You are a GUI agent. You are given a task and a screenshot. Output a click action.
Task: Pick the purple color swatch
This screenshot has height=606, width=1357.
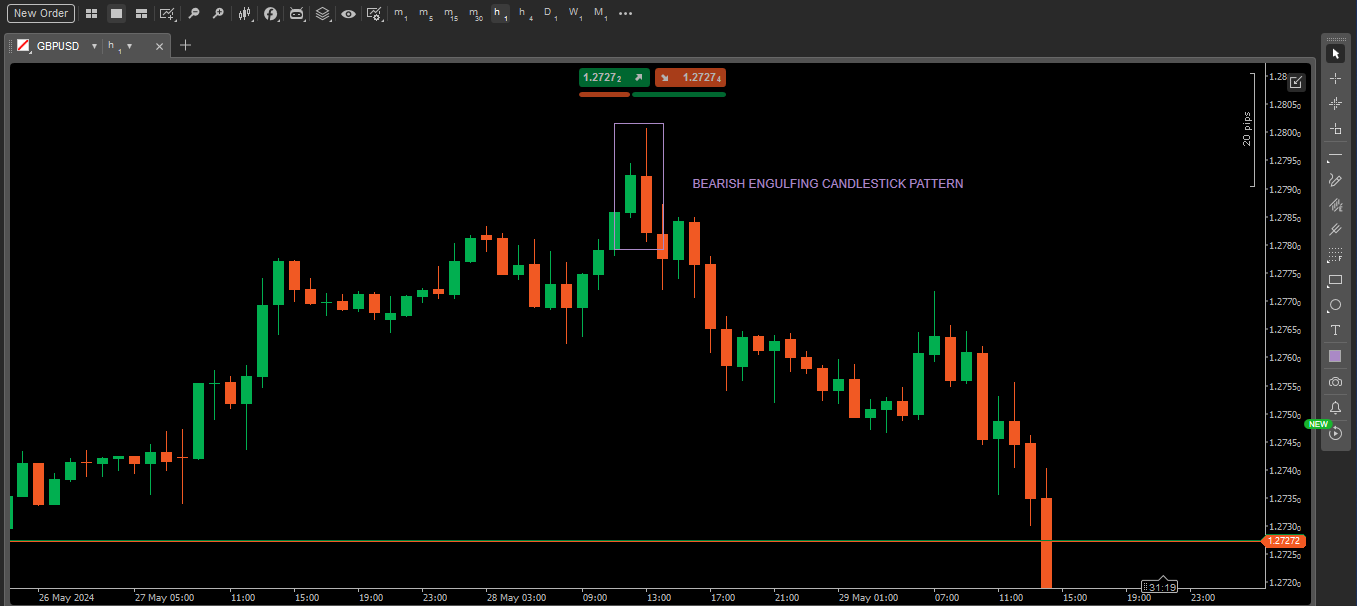(1335, 356)
